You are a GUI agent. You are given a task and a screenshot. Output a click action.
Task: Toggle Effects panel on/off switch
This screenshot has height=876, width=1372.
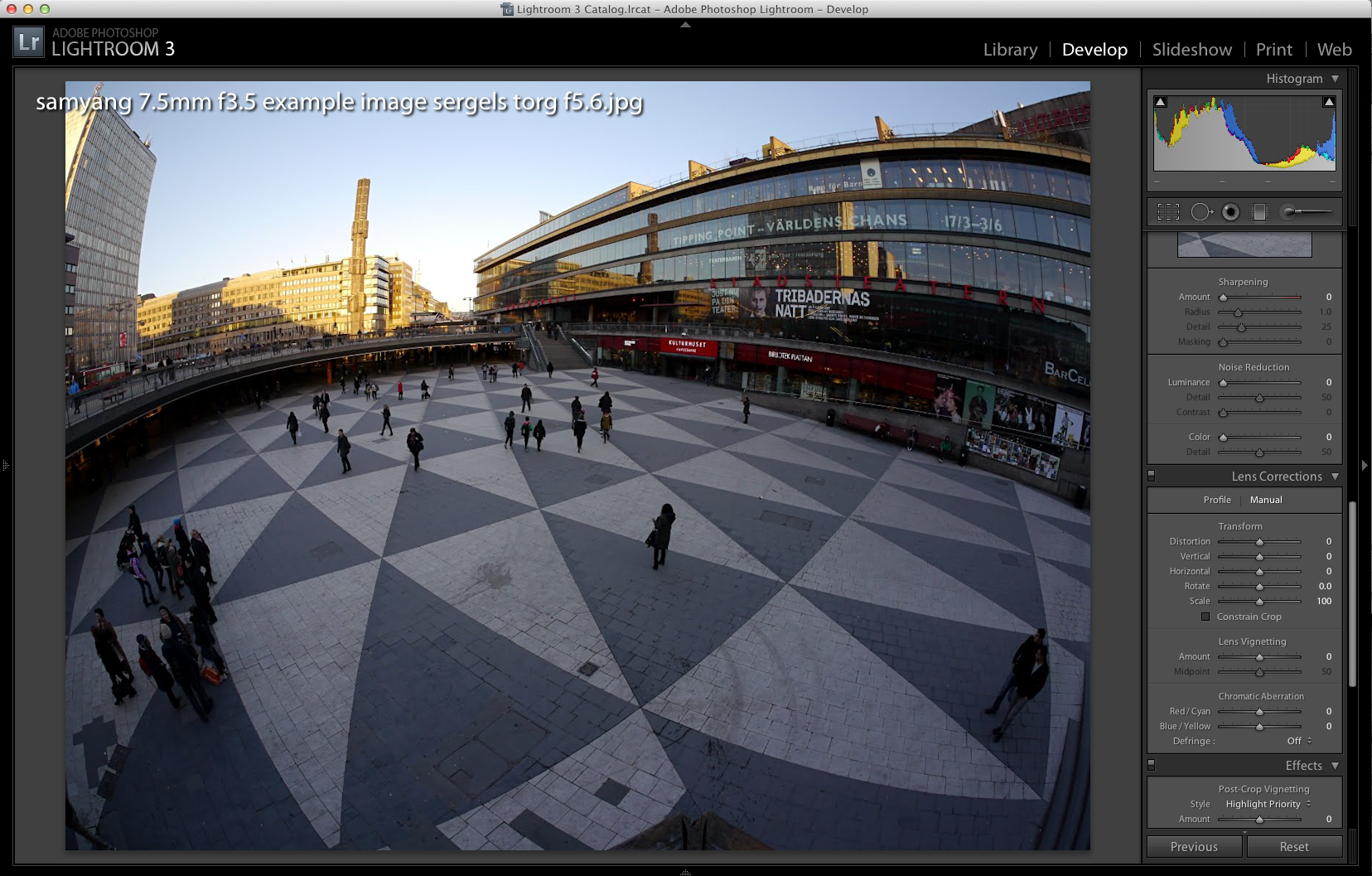click(x=1151, y=766)
